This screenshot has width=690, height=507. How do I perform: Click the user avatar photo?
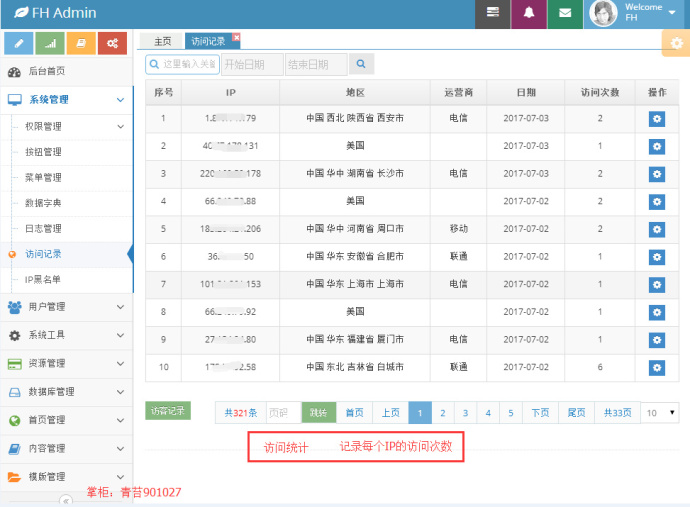coord(603,14)
